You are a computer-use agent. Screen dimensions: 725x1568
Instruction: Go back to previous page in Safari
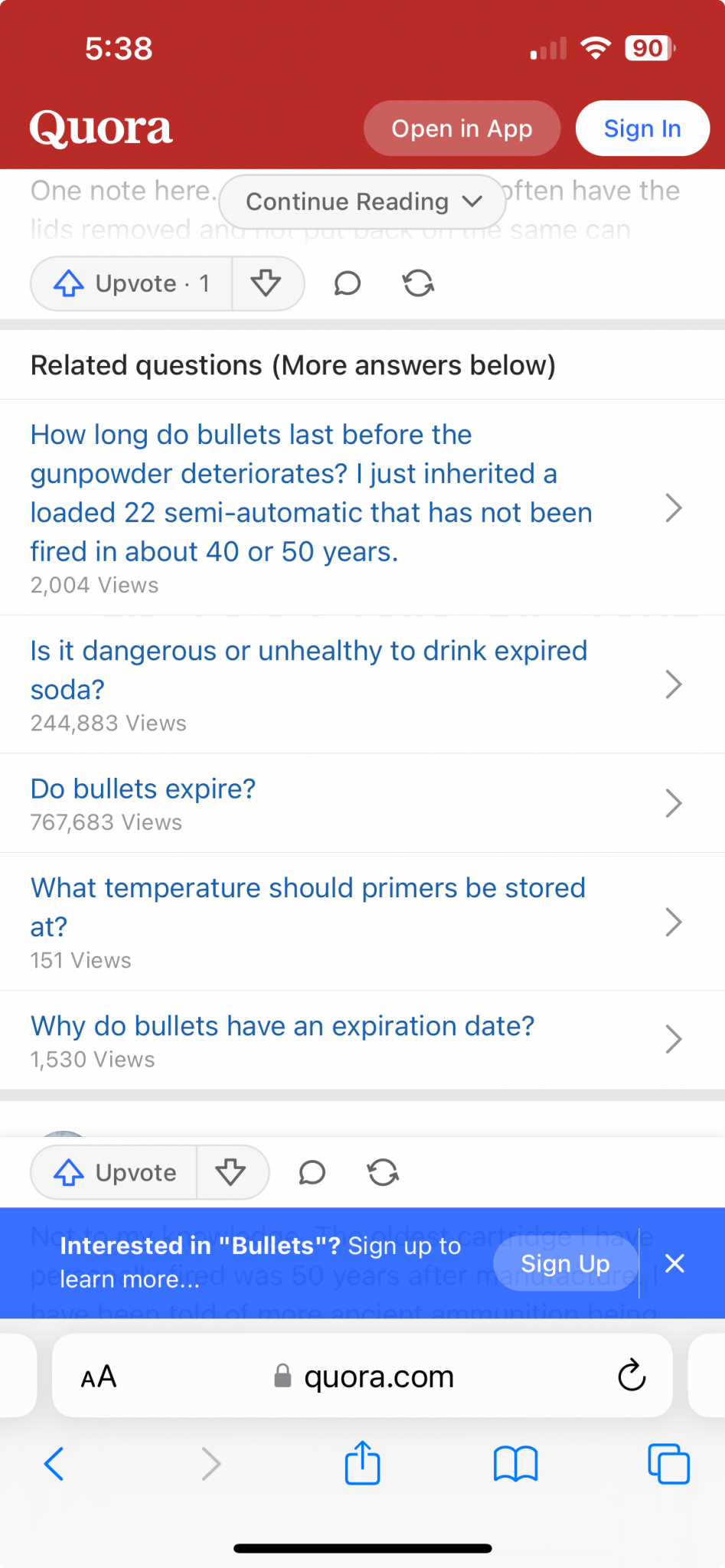click(54, 1464)
